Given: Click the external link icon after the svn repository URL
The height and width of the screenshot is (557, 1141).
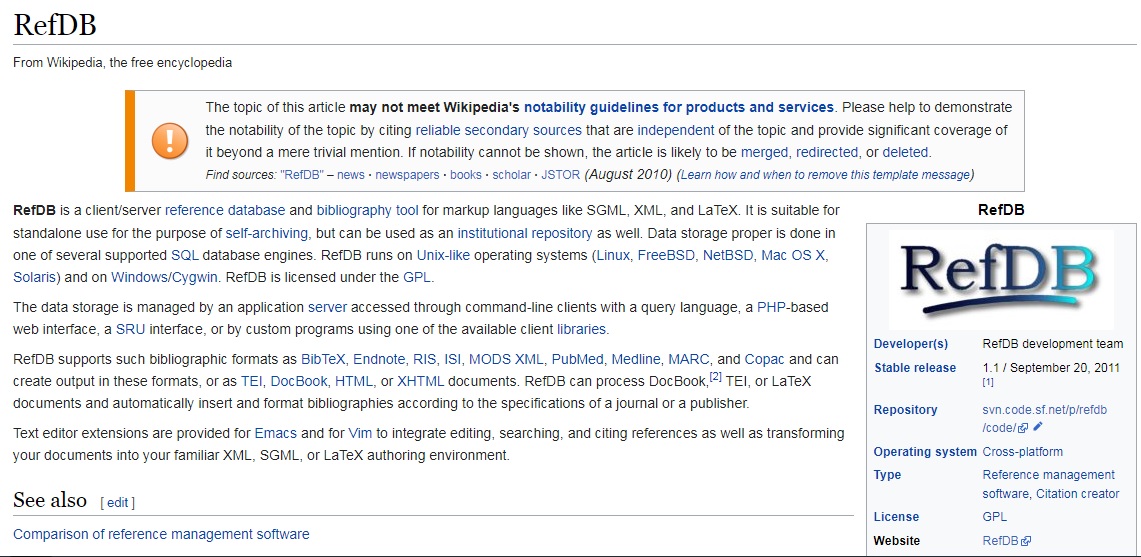Looking at the screenshot, I should tap(1023, 427).
